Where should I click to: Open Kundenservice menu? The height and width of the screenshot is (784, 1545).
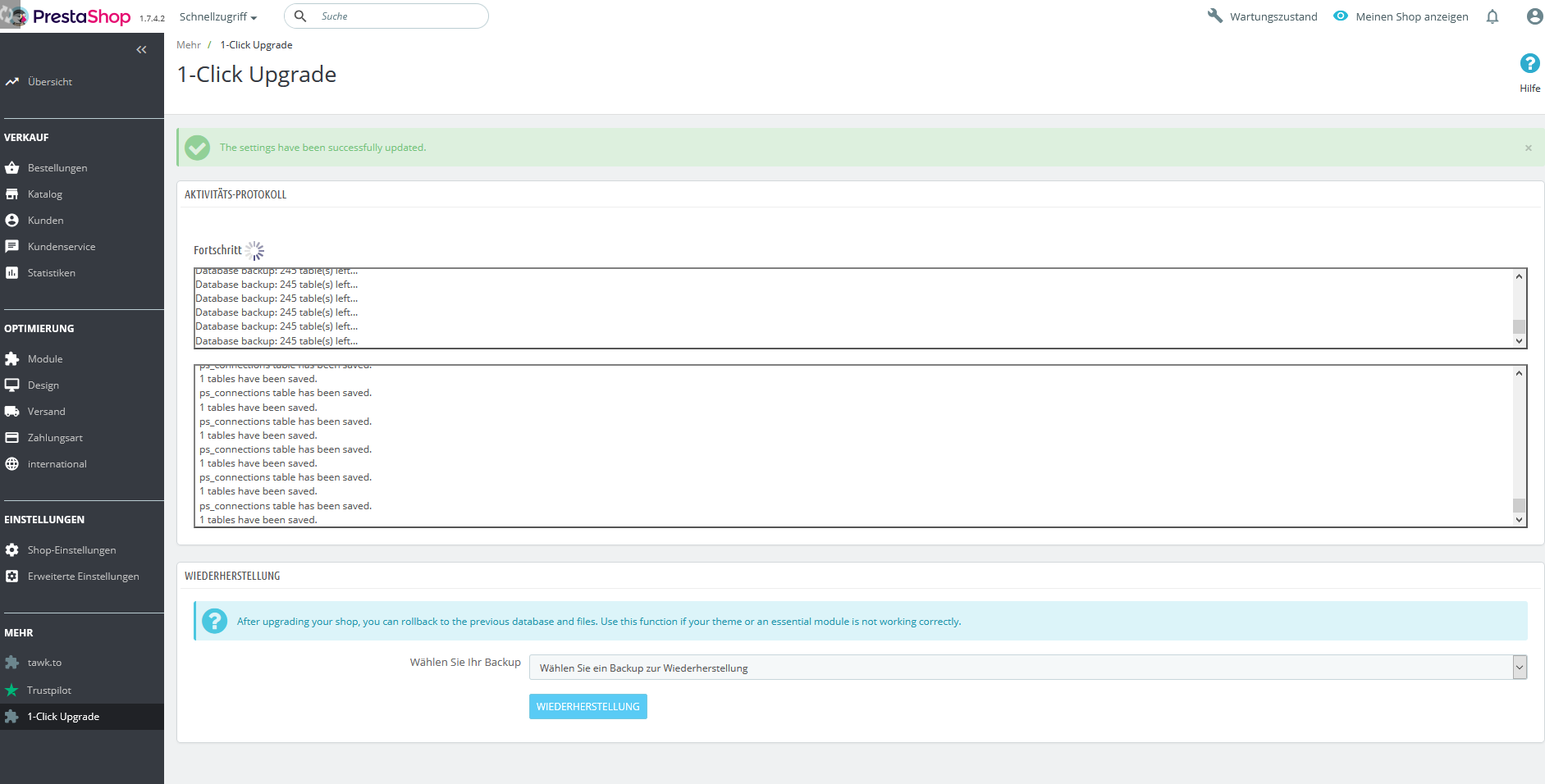(x=62, y=247)
